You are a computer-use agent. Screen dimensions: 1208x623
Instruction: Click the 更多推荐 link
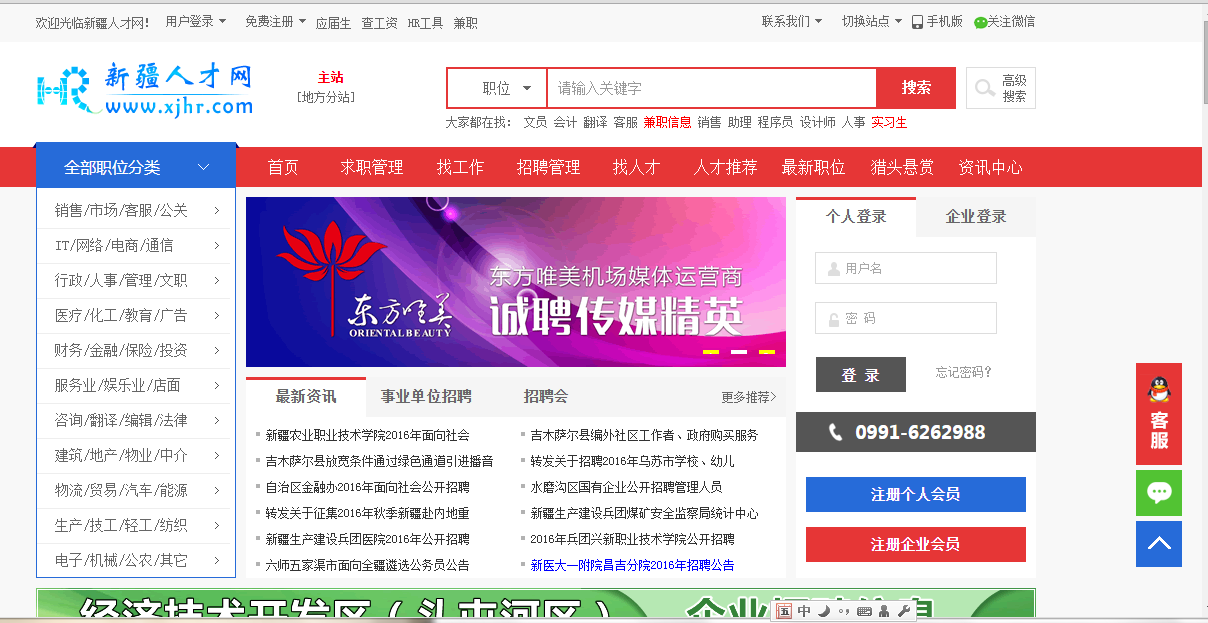pyautogui.click(x=749, y=397)
